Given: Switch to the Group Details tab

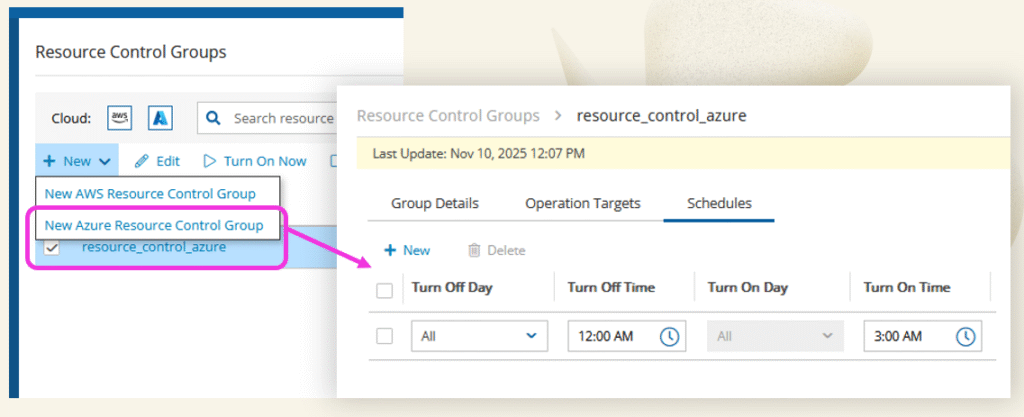Looking at the screenshot, I should coord(434,203).
